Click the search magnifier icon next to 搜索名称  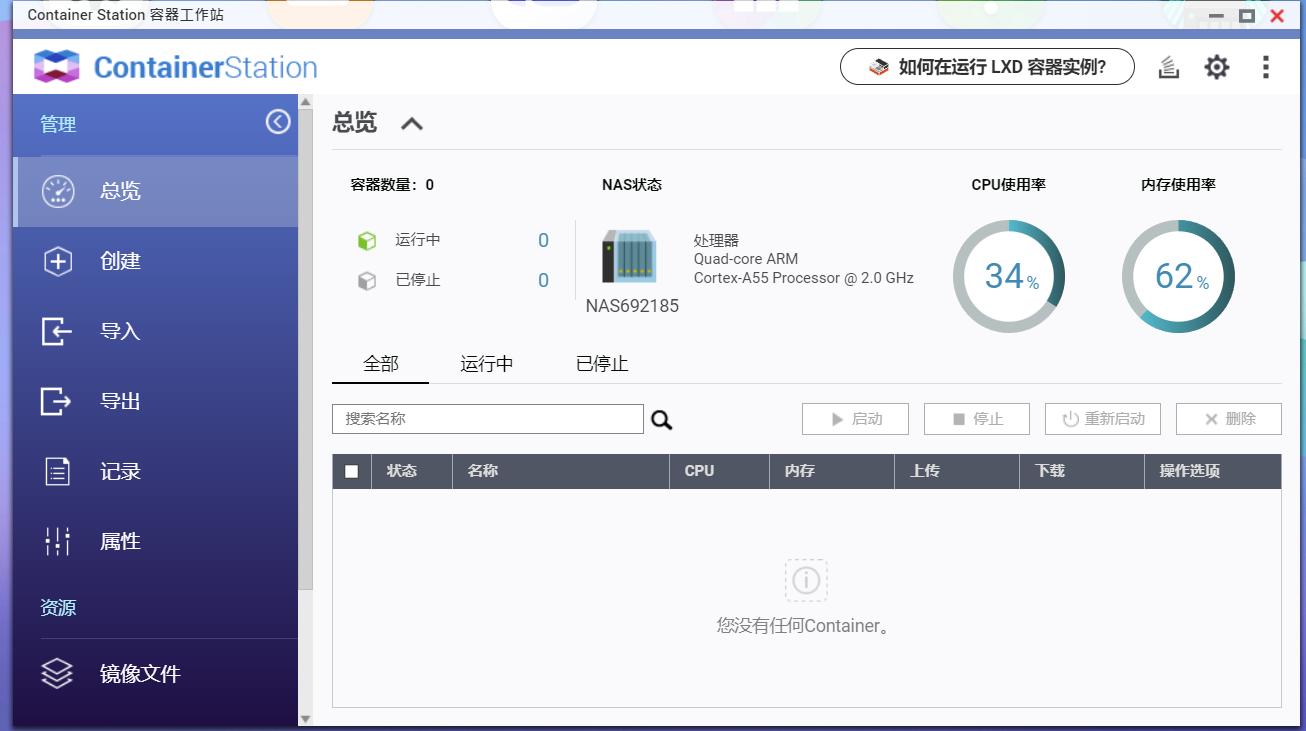tap(661, 419)
